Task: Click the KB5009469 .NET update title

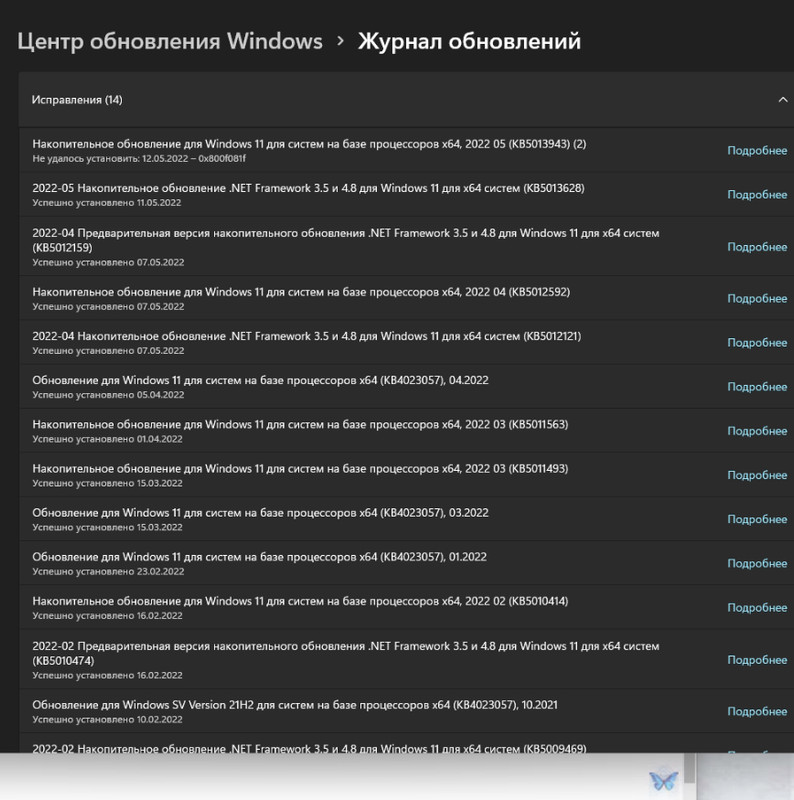Action: [309, 748]
